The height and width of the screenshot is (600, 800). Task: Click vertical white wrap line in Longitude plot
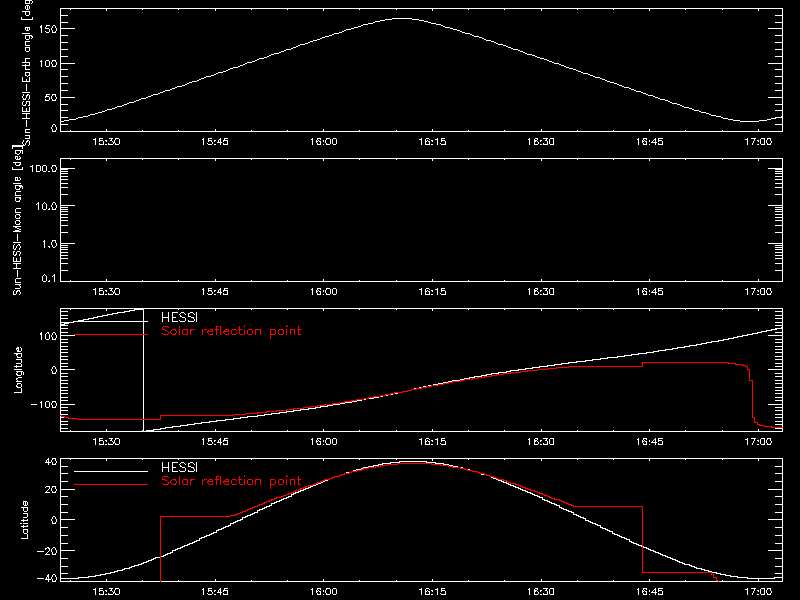coord(143,370)
